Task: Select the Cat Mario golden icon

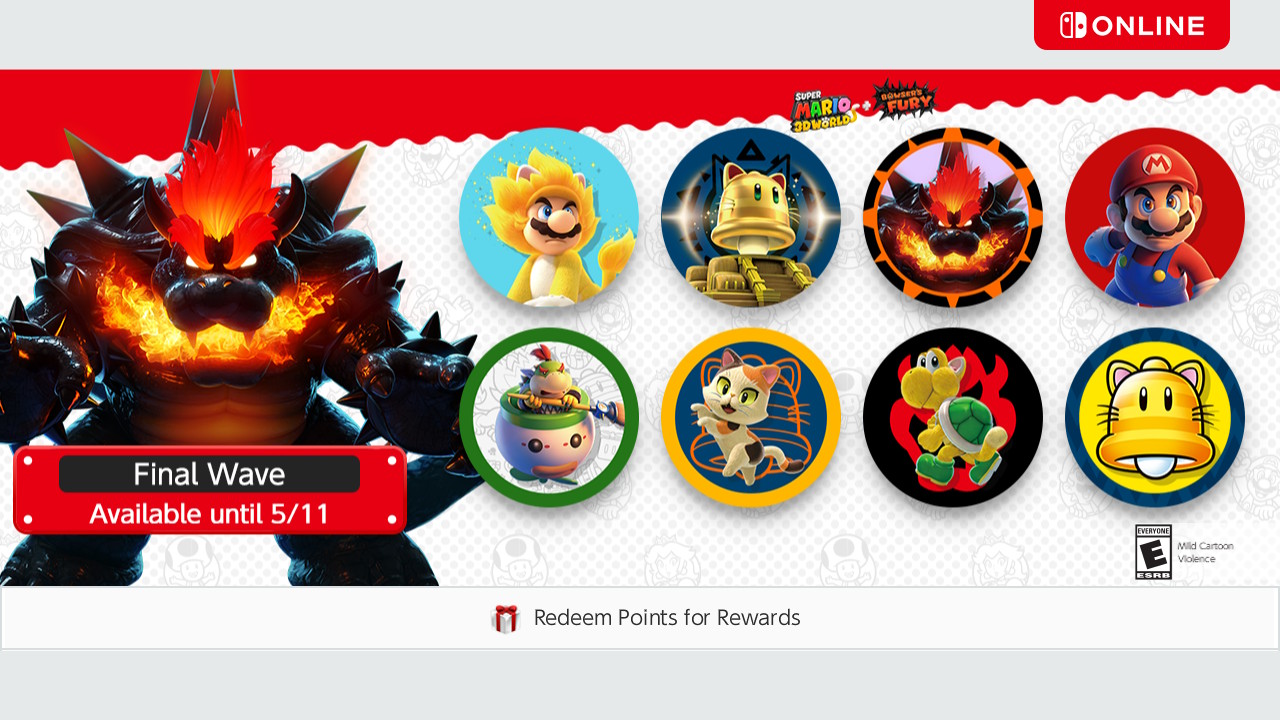Action: point(549,217)
